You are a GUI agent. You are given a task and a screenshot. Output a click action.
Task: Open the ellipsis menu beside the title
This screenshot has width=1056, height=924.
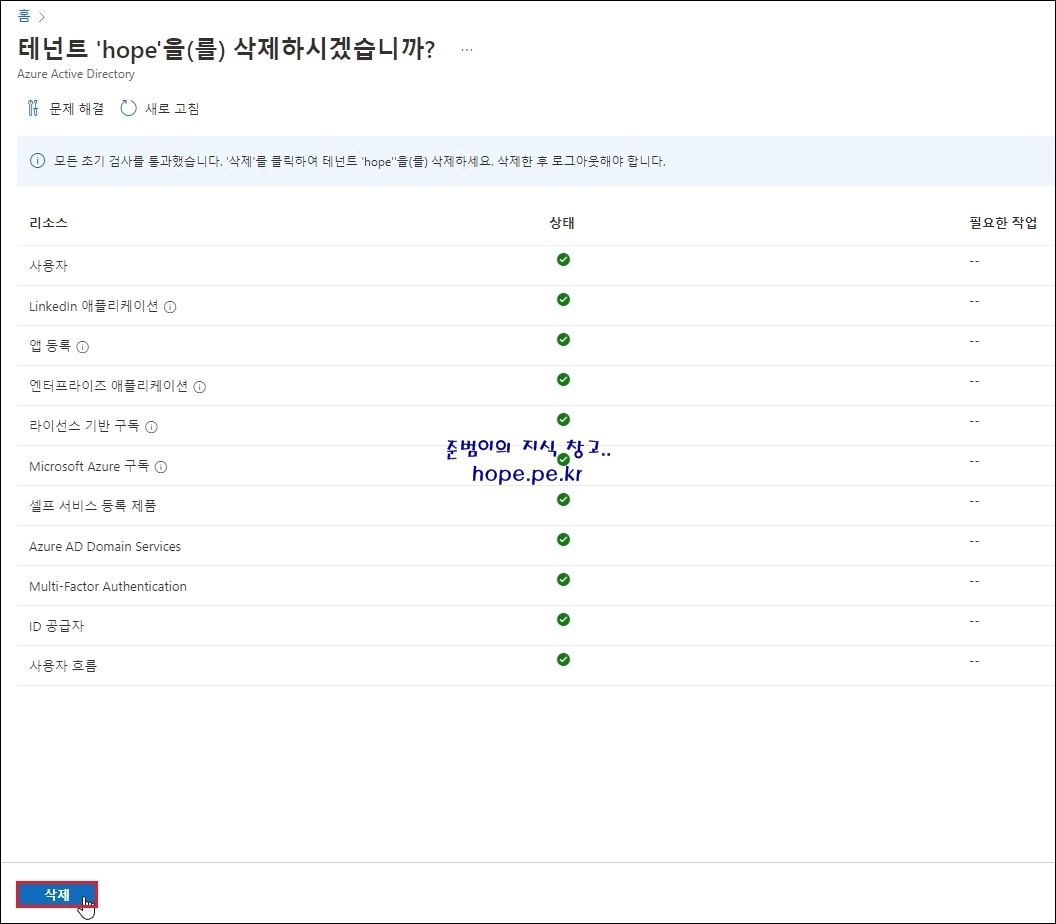467,49
